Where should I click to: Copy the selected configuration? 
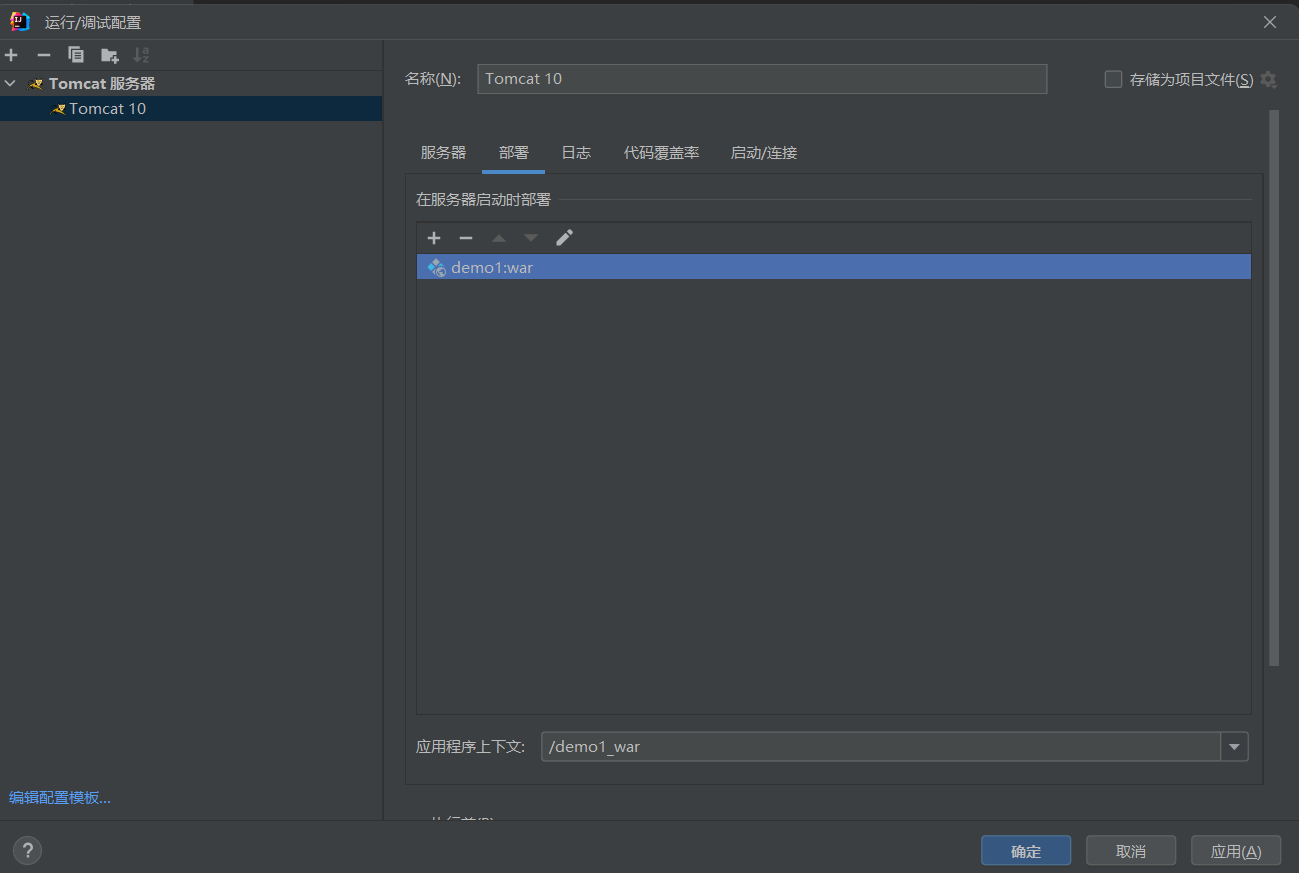point(76,55)
